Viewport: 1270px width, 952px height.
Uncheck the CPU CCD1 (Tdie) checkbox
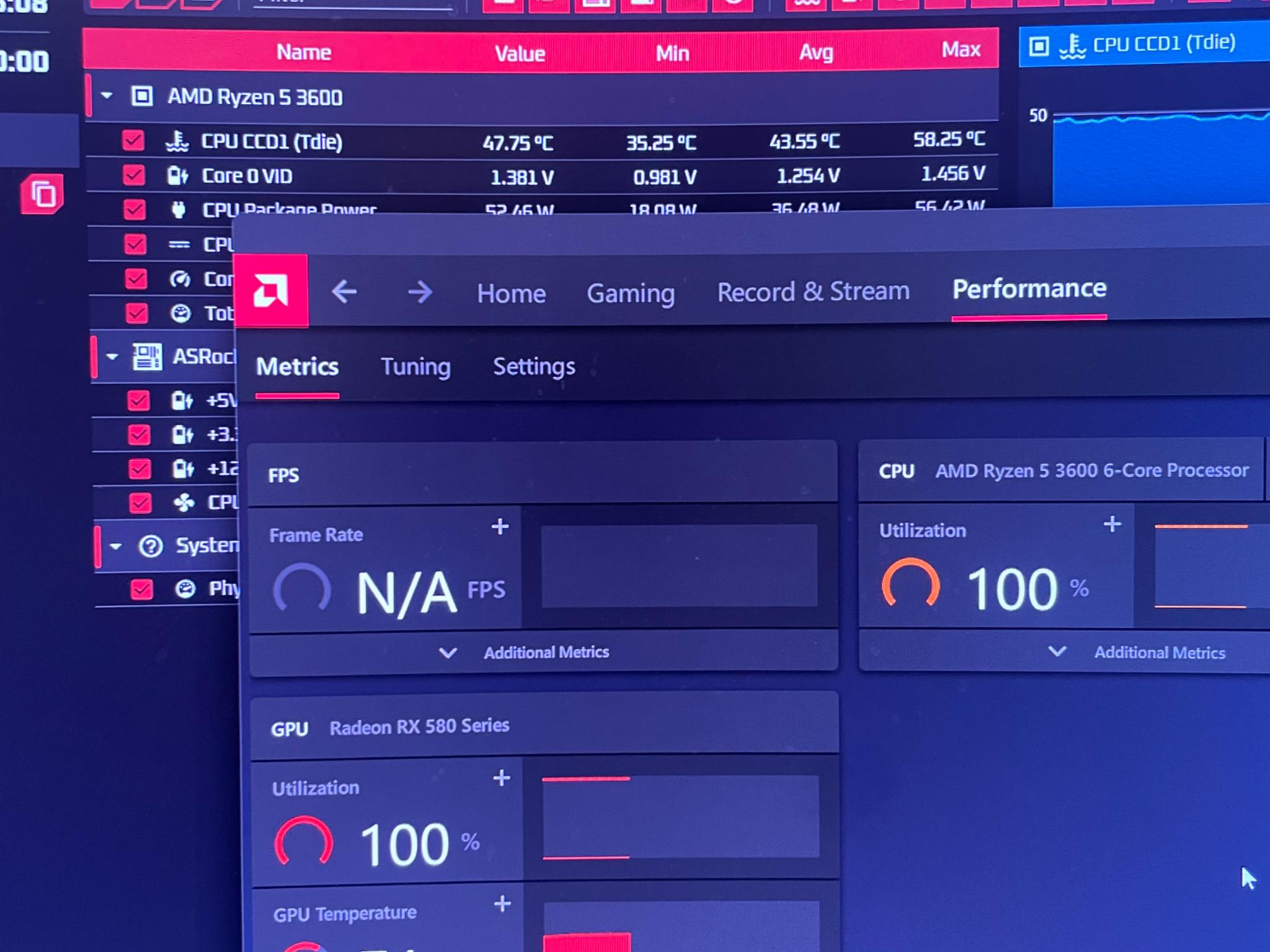coord(133,141)
